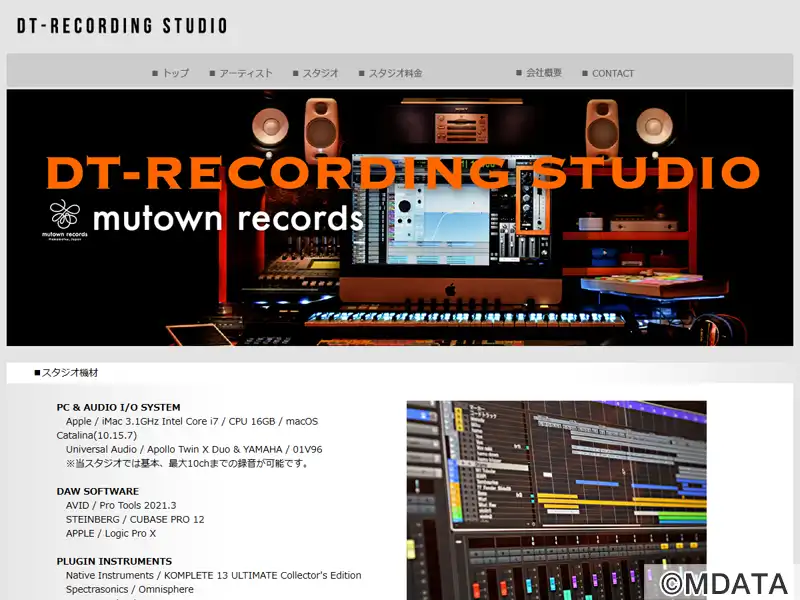Select the APPLE / Logic Pro X line

coord(111,533)
